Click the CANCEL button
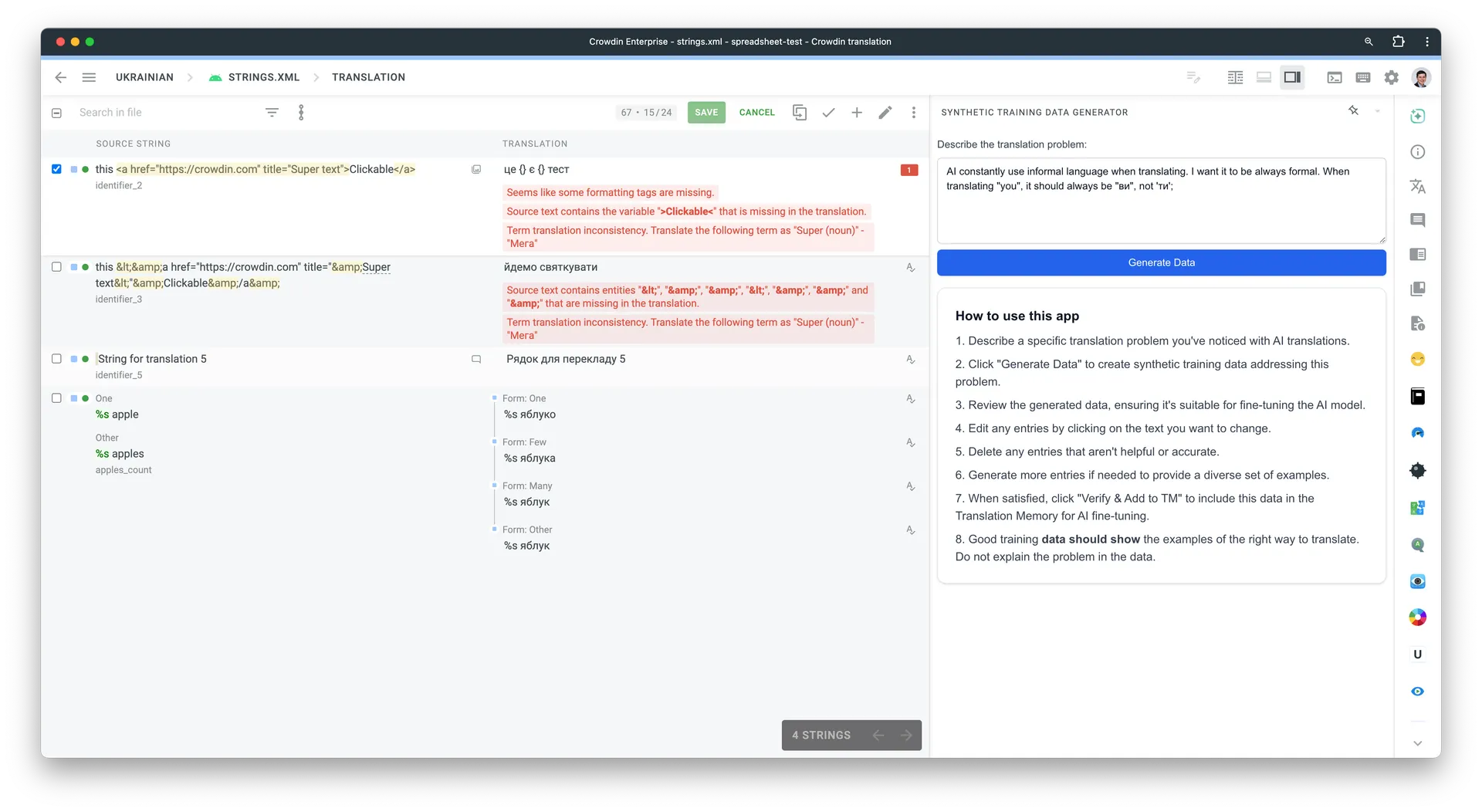The height and width of the screenshot is (812, 1482). click(756, 113)
